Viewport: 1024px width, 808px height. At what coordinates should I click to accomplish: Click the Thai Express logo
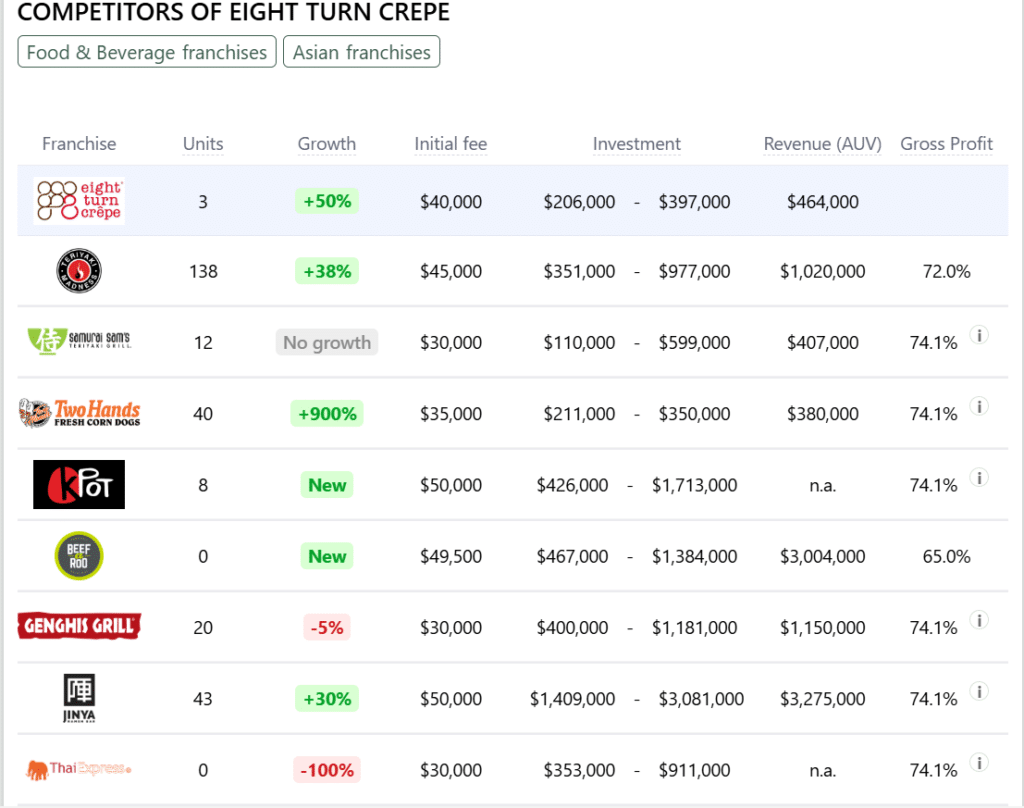pyautogui.click(x=79, y=769)
